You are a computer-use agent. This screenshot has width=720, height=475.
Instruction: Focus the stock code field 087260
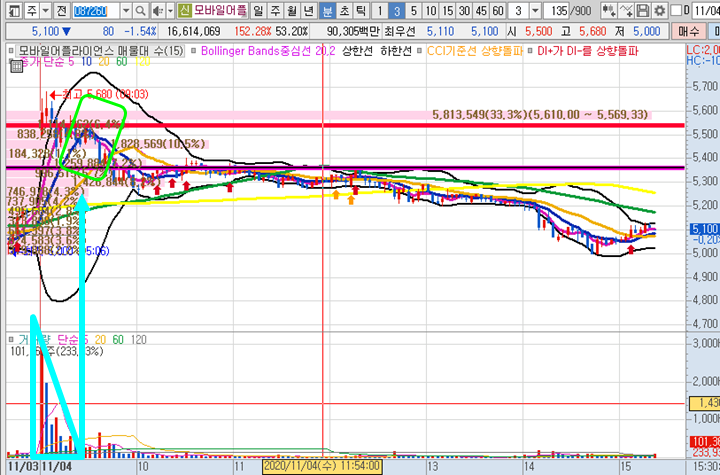pos(96,10)
